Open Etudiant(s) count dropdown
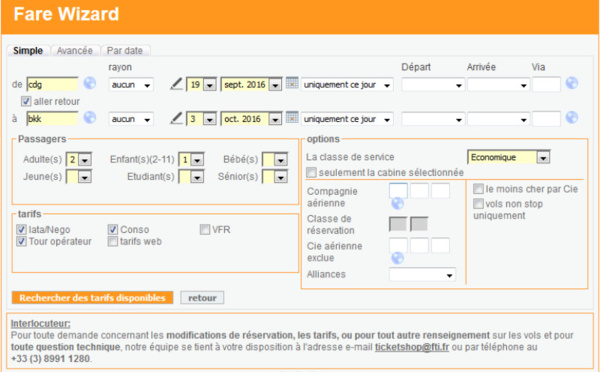 (x=191, y=177)
